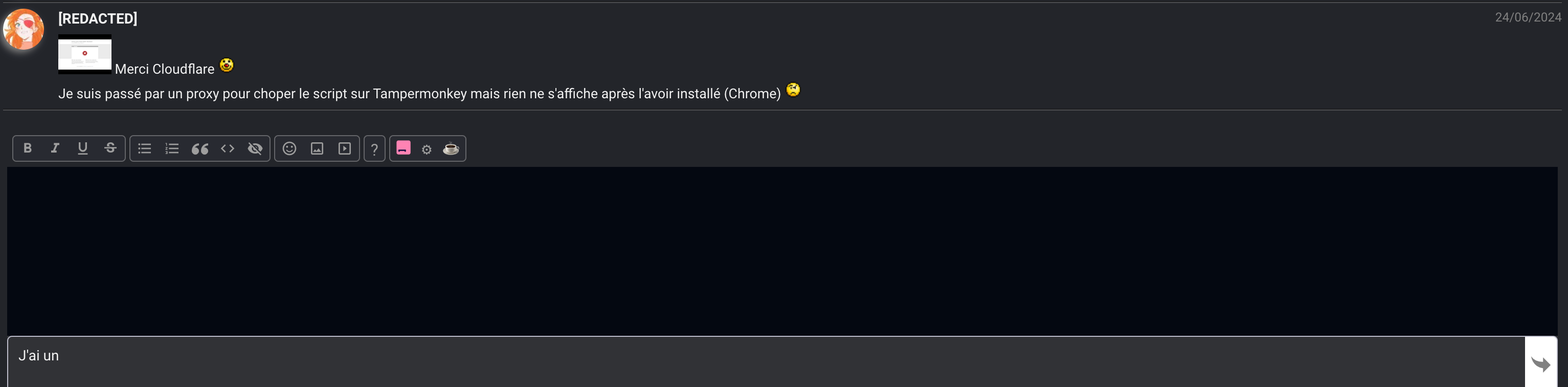Viewport: 1568px width, 387px height.
Task: Toggle strikethrough text style
Action: tap(110, 148)
